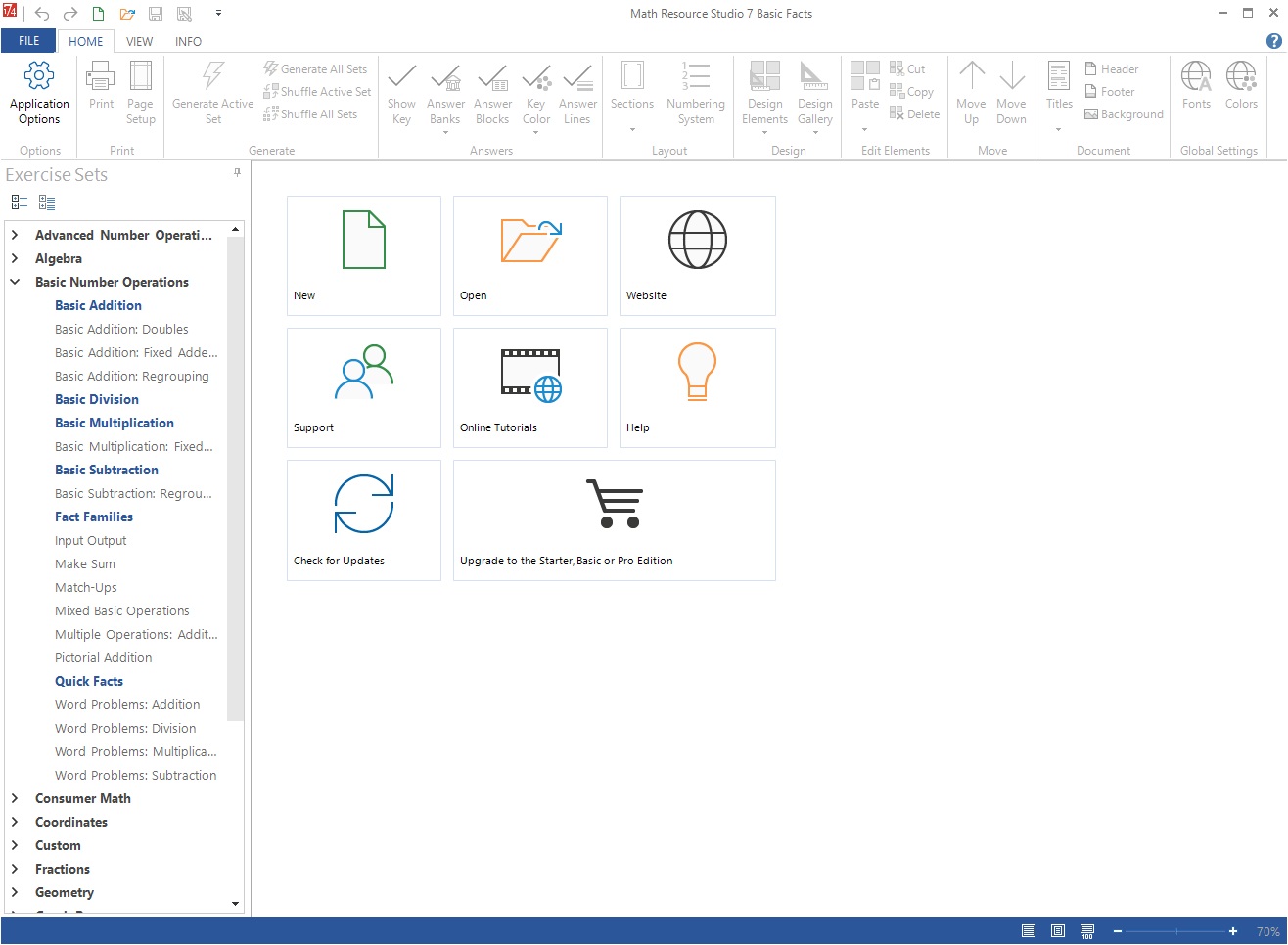
Task: Click the Print icon in ribbon
Action: coord(101,75)
